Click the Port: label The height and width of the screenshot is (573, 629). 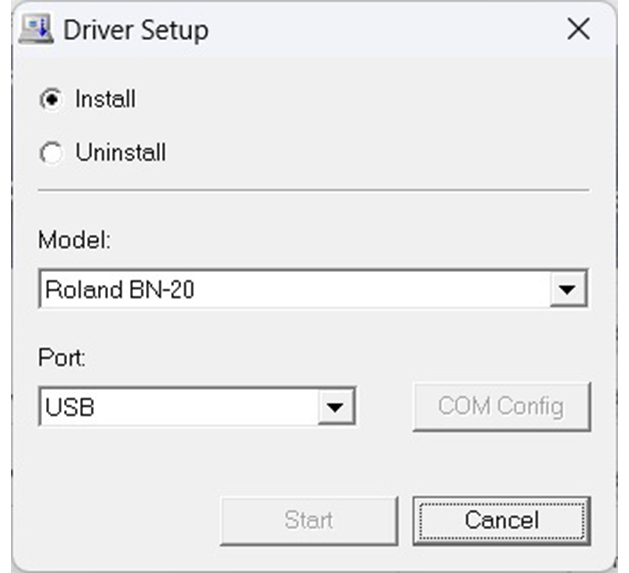click(62, 358)
